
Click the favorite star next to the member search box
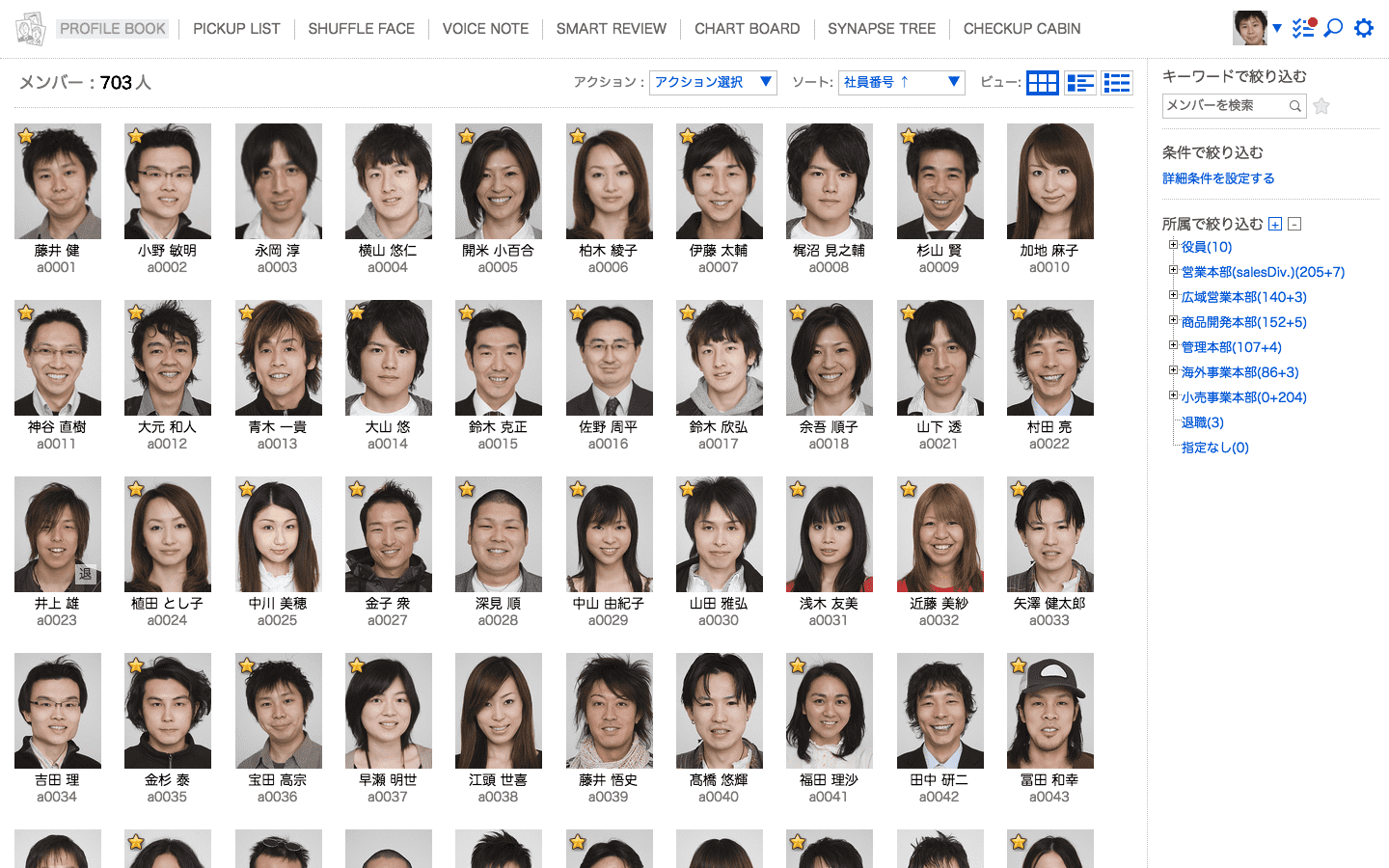(1321, 106)
